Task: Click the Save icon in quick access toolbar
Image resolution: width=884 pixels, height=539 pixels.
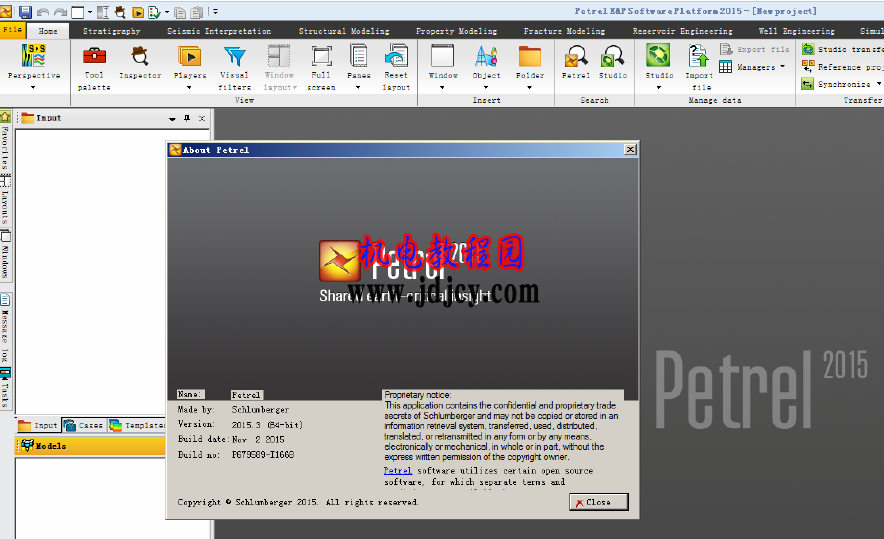Action: pyautogui.click(x=25, y=11)
